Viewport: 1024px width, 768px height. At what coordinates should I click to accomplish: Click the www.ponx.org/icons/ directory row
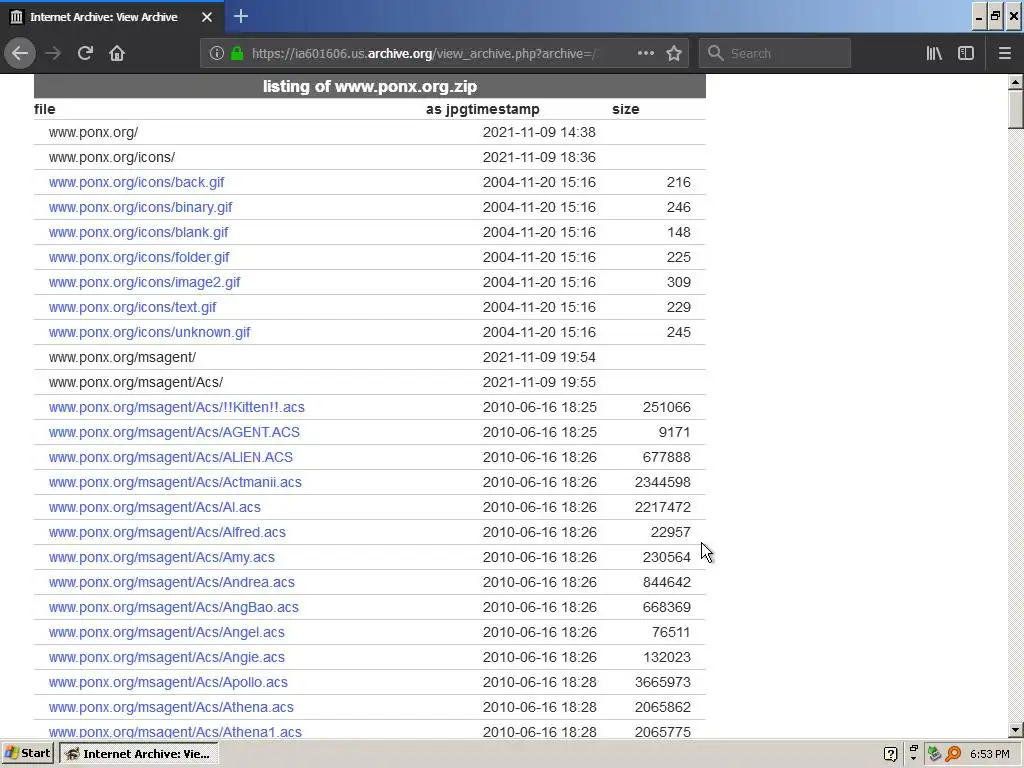click(370, 157)
